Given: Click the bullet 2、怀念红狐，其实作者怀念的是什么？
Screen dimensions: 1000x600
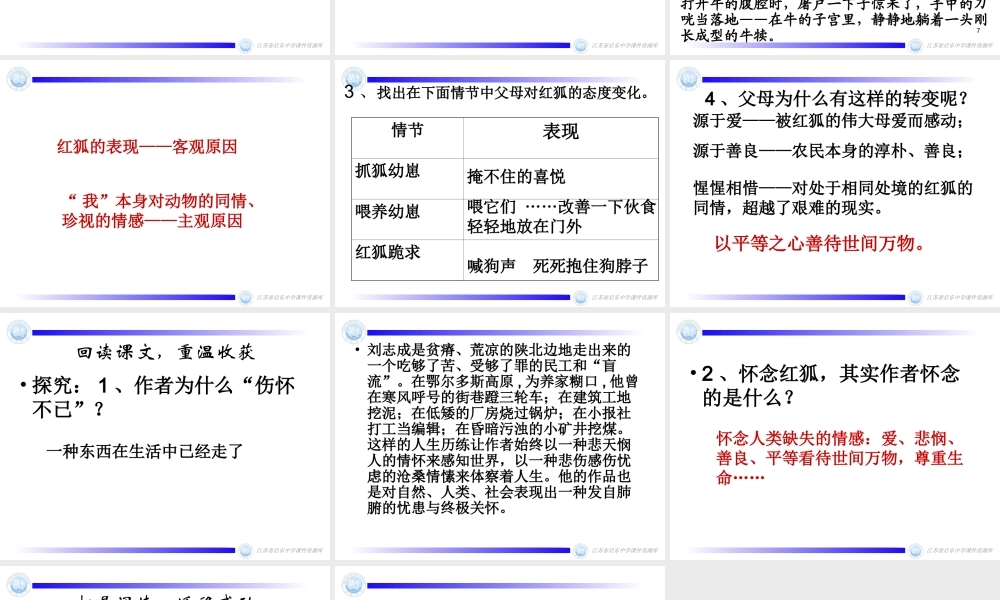Looking at the screenshot, I should 825,385.
